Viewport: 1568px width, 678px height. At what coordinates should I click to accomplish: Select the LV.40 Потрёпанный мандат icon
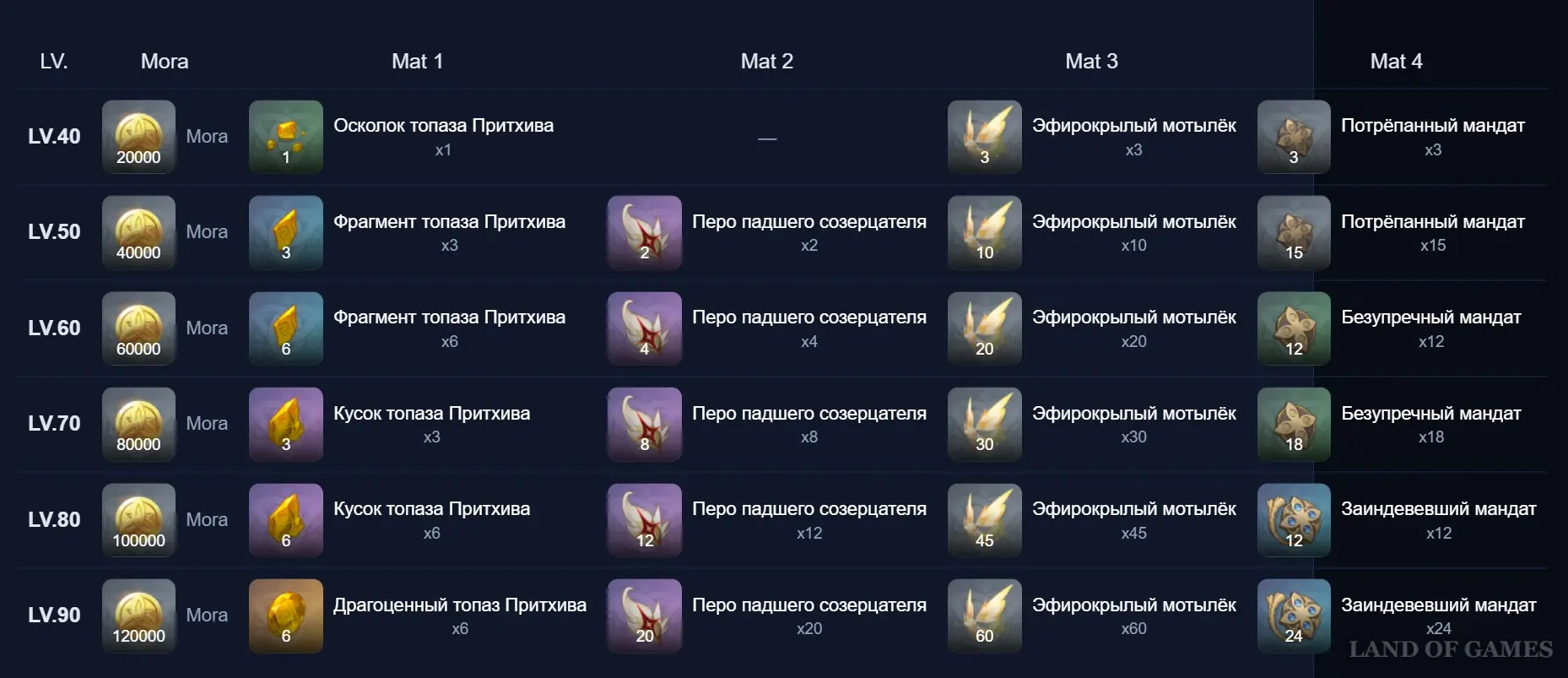[1293, 137]
